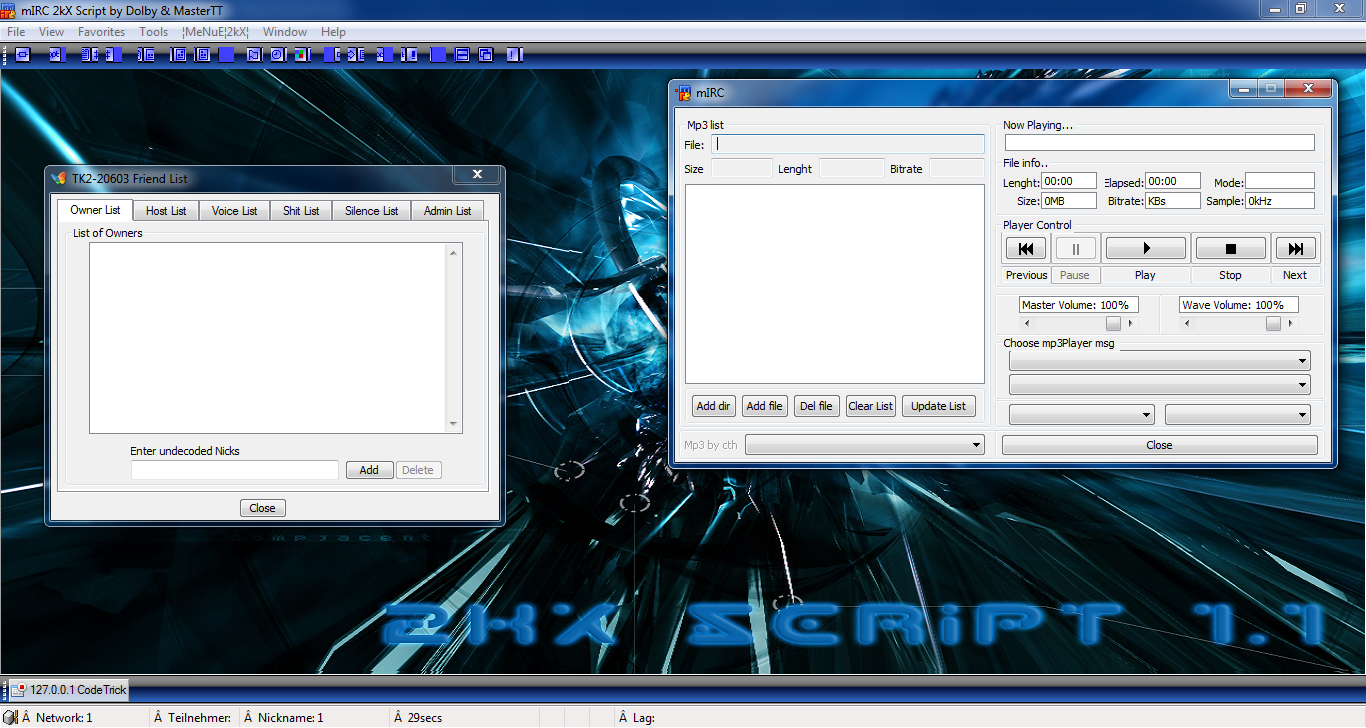Viewport: 1366px width, 728px height.
Task: Click the status window icon on the switchbar
Action: click(x=18, y=690)
